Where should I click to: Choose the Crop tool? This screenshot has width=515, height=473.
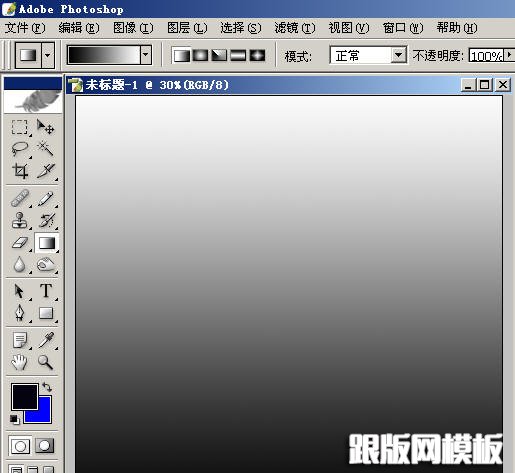coord(19,171)
